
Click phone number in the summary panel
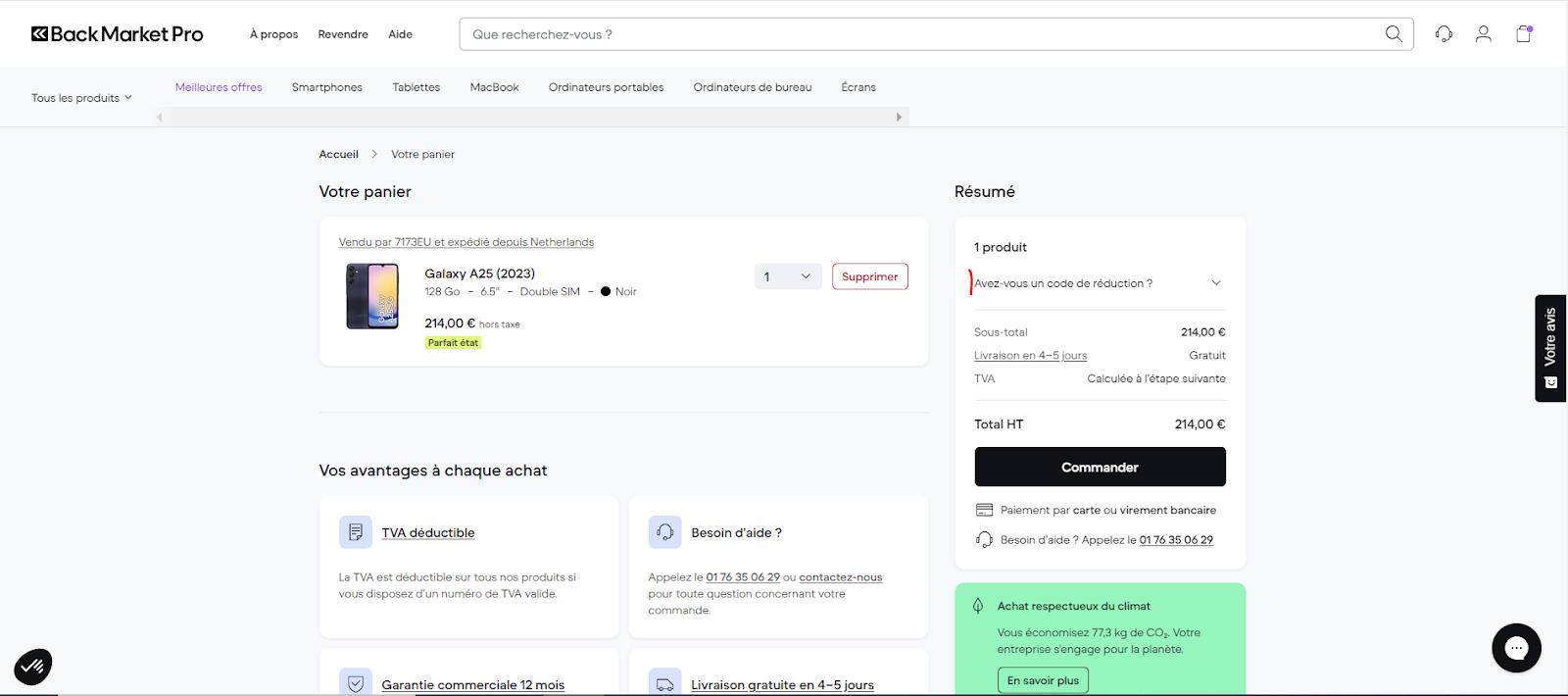(1176, 540)
